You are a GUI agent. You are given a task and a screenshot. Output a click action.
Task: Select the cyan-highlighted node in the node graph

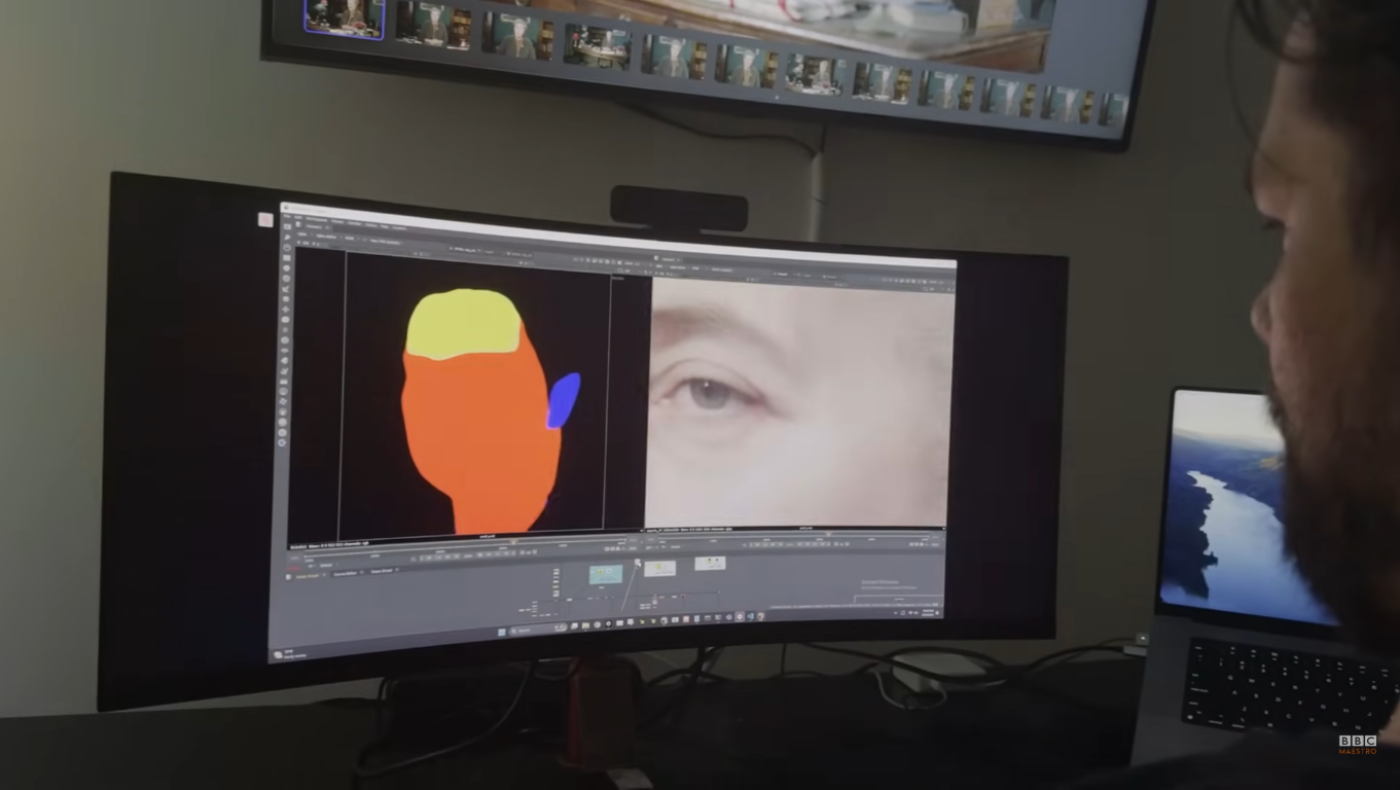point(605,573)
